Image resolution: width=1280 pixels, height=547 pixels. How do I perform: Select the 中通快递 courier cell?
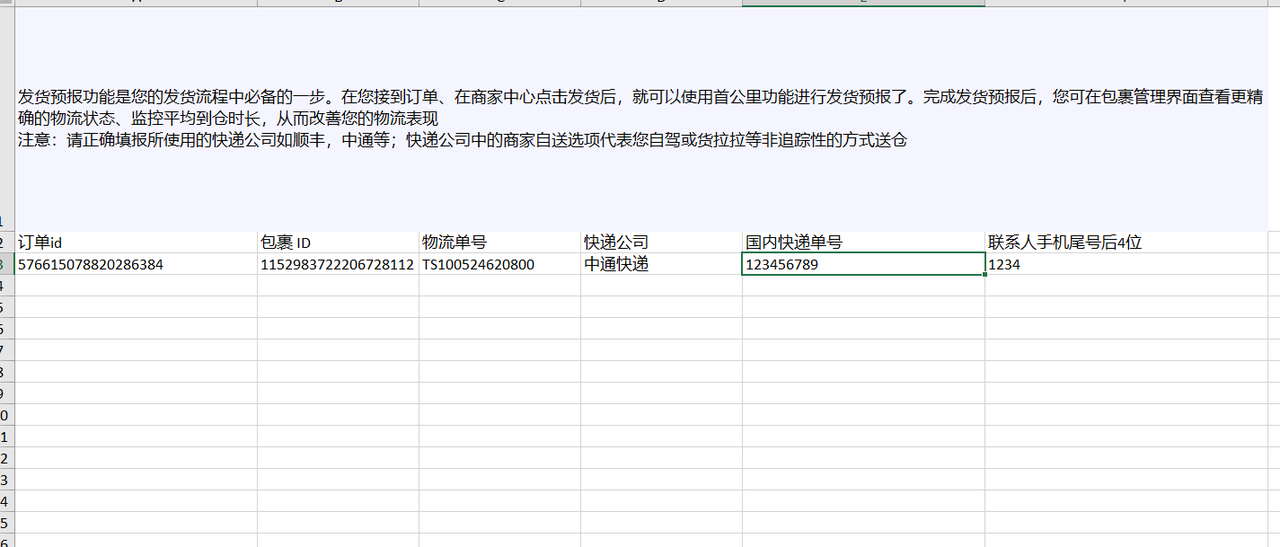pyautogui.click(x=661, y=264)
